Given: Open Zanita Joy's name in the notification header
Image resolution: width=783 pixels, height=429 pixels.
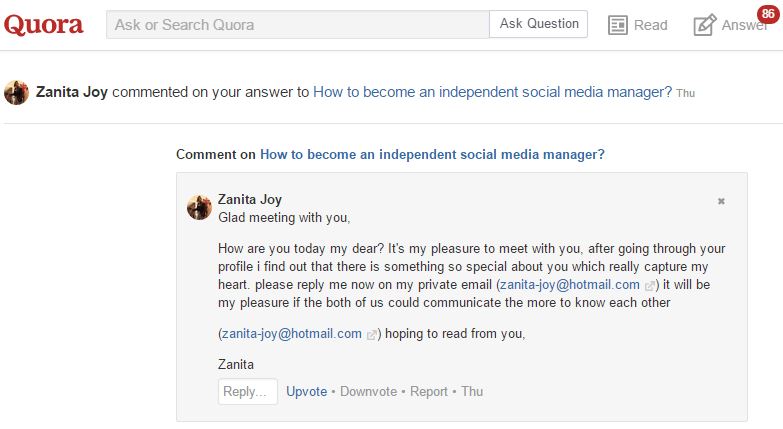Looking at the screenshot, I should 72,92.
